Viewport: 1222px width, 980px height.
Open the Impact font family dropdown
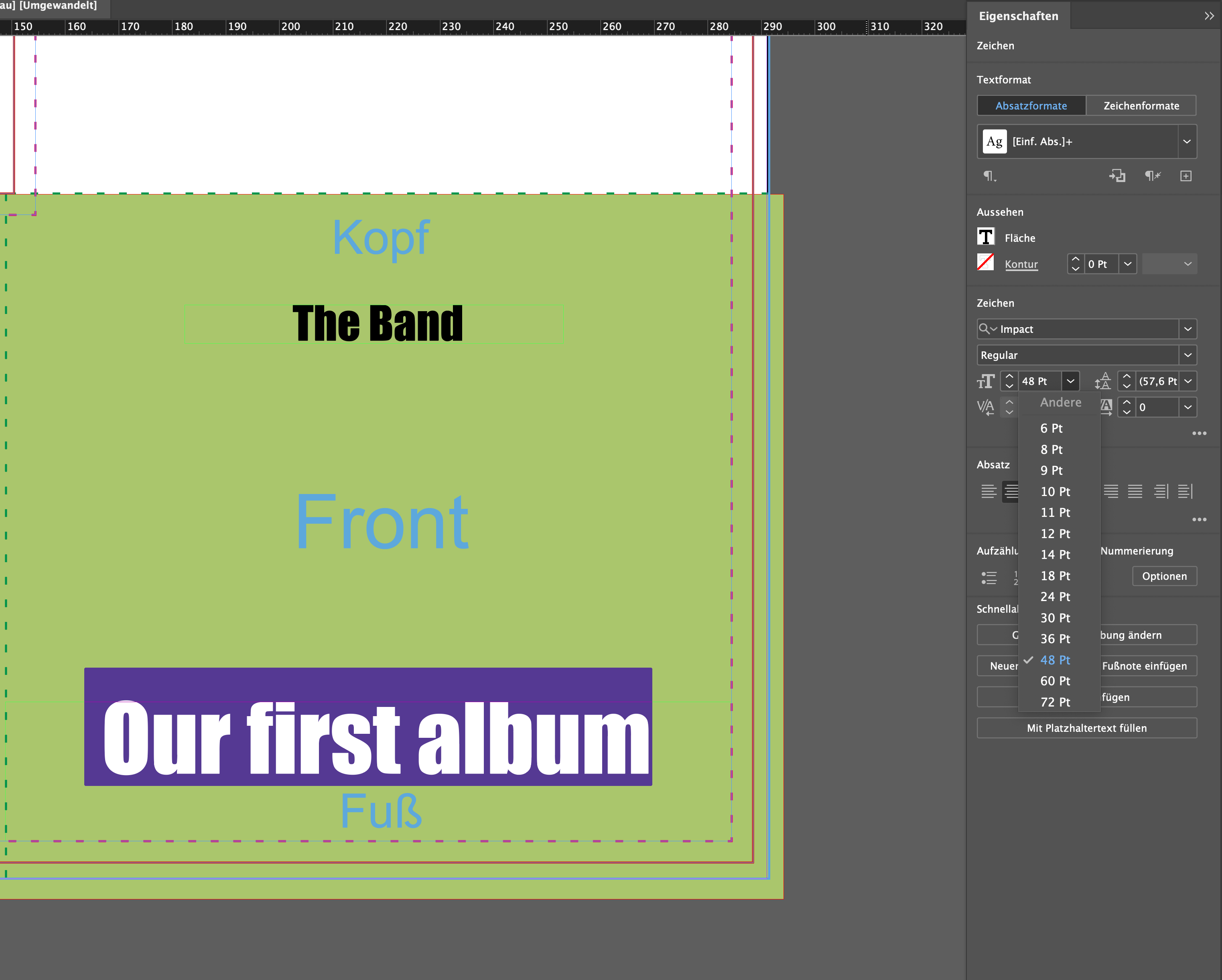1187,329
